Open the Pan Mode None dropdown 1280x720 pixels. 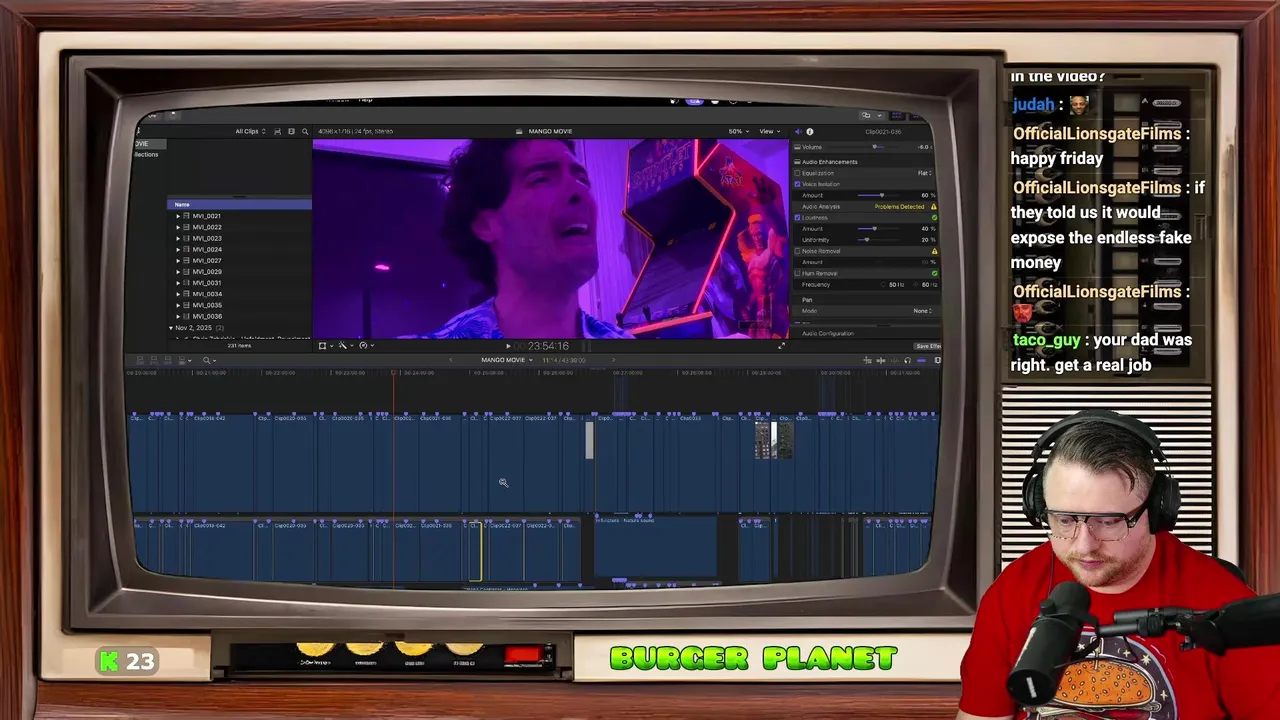point(922,311)
